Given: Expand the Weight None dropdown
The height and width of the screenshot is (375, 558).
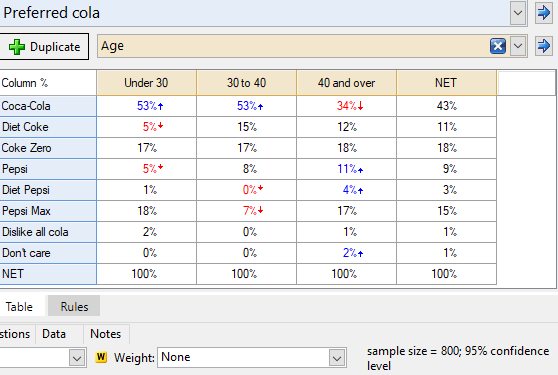Looking at the screenshot, I should pos(337,358).
